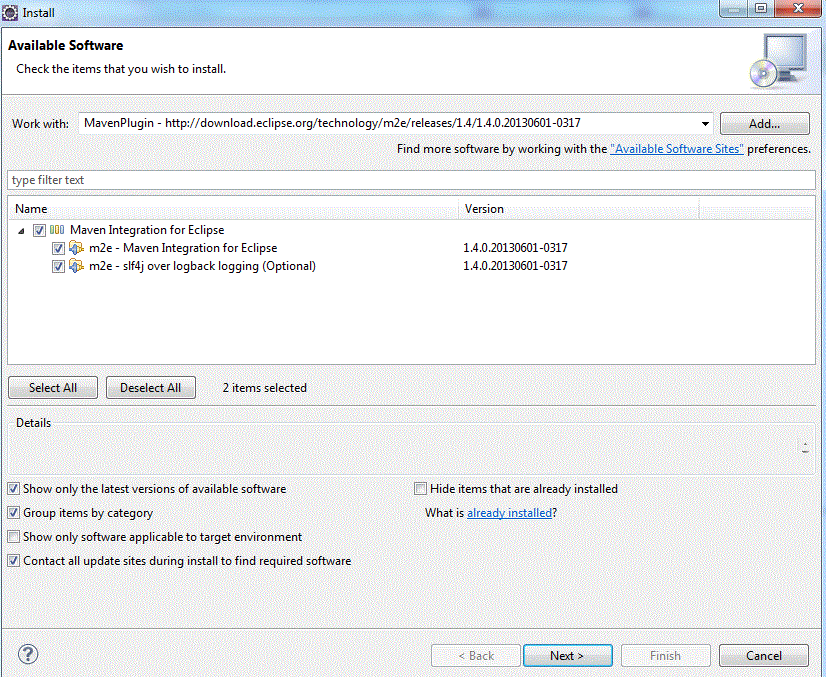The image size is (826, 677).
Task: Maximize the Install window
Action: pos(761,8)
